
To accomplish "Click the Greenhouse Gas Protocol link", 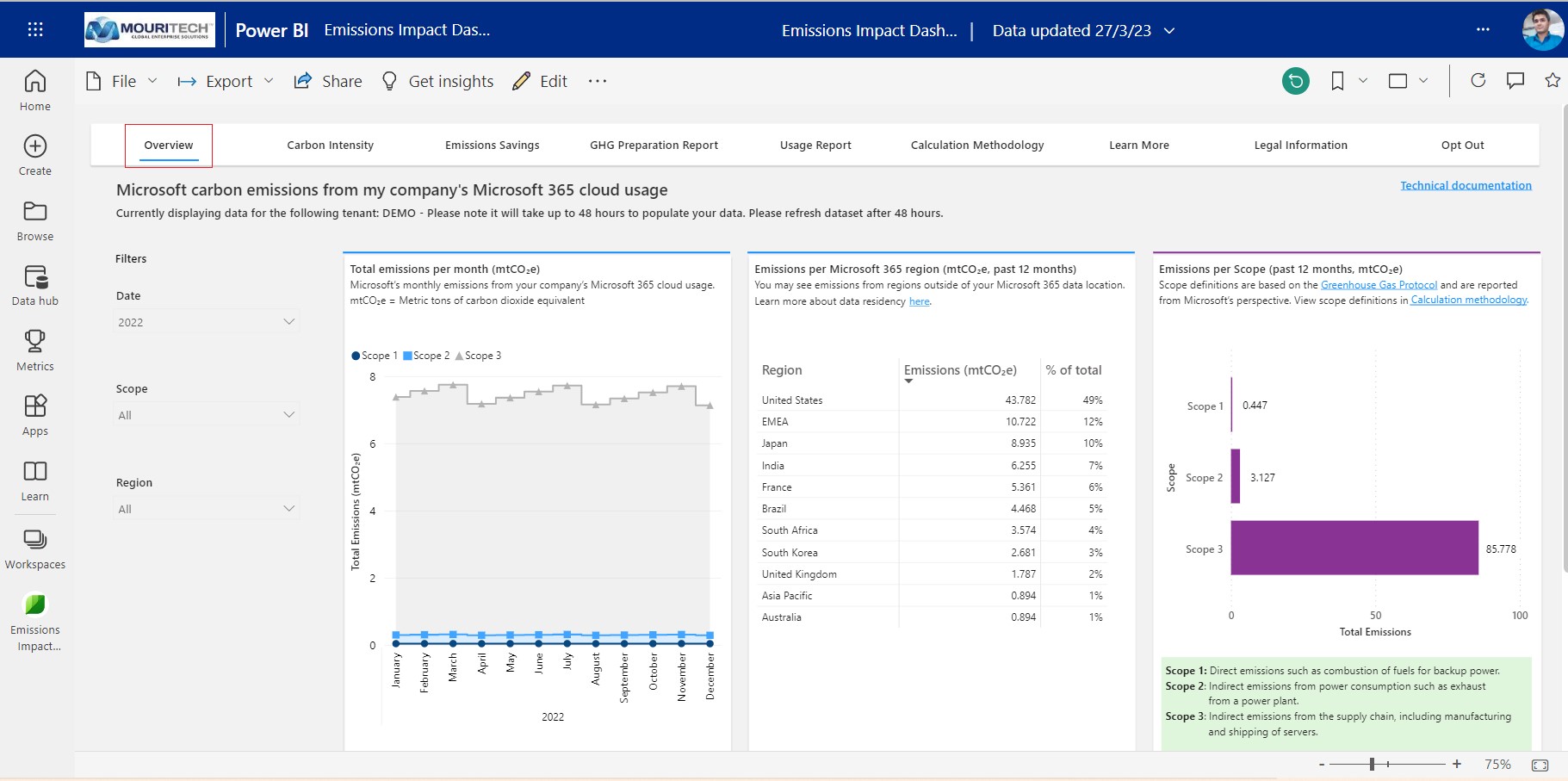I will click(1379, 285).
